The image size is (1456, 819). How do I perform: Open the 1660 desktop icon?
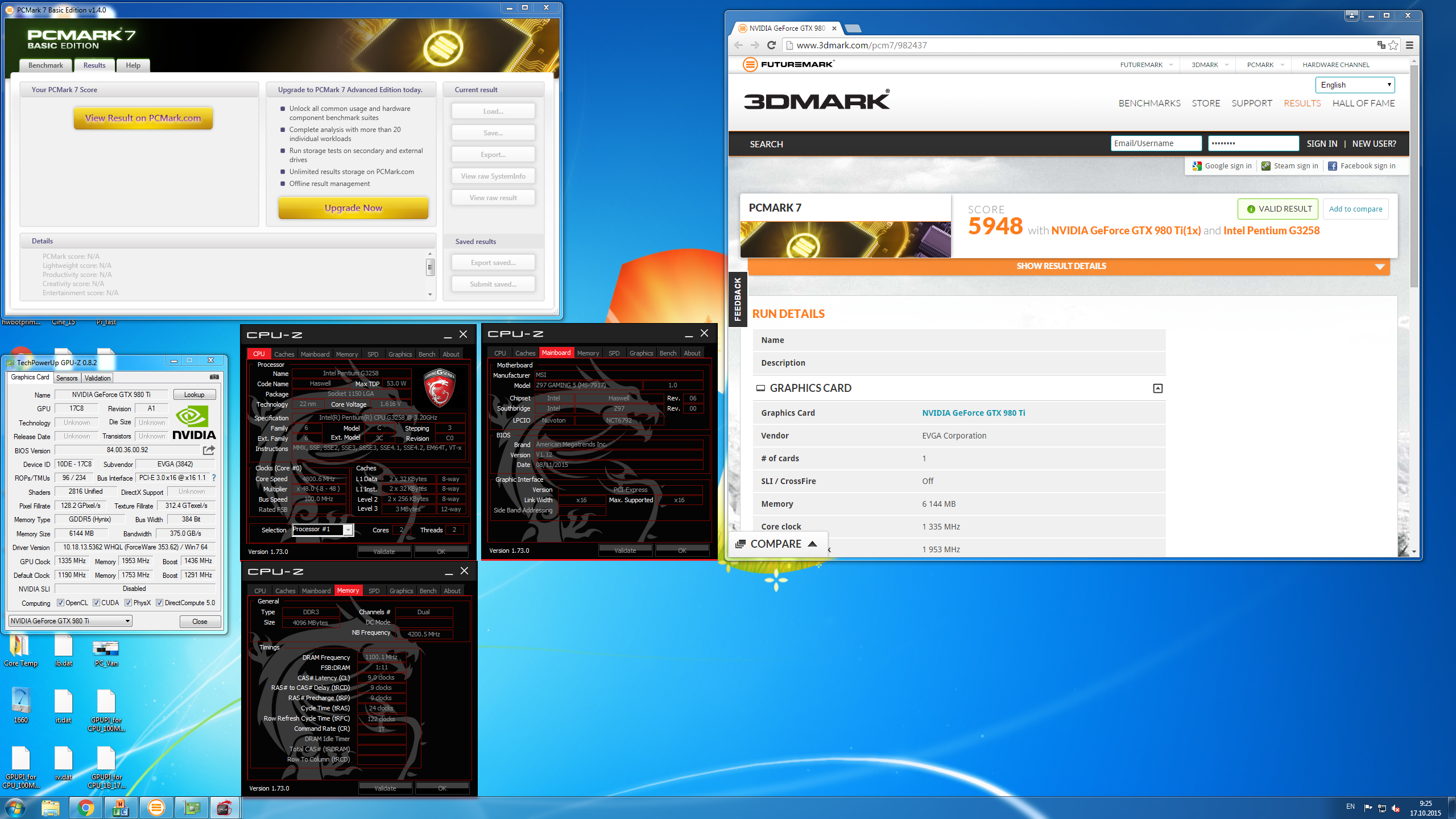pos(20,705)
